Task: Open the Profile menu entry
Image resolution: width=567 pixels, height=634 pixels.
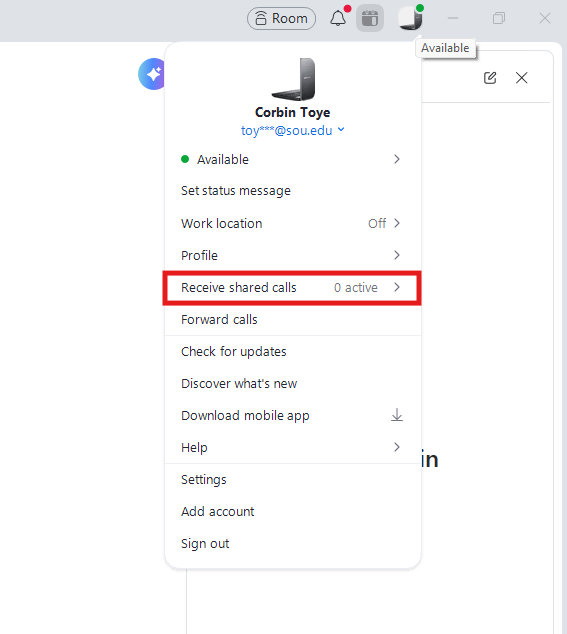Action: tap(293, 255)
